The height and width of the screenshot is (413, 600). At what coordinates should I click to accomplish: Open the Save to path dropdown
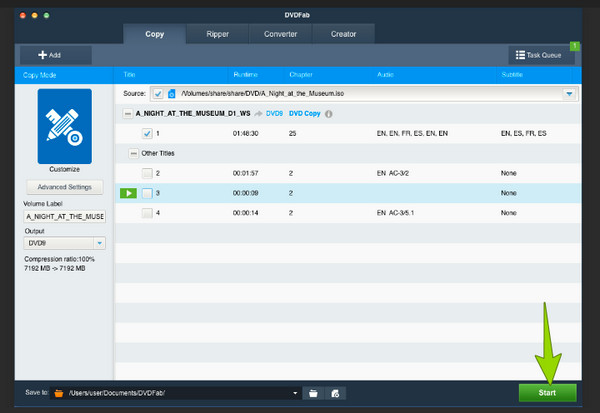[295, 393]
